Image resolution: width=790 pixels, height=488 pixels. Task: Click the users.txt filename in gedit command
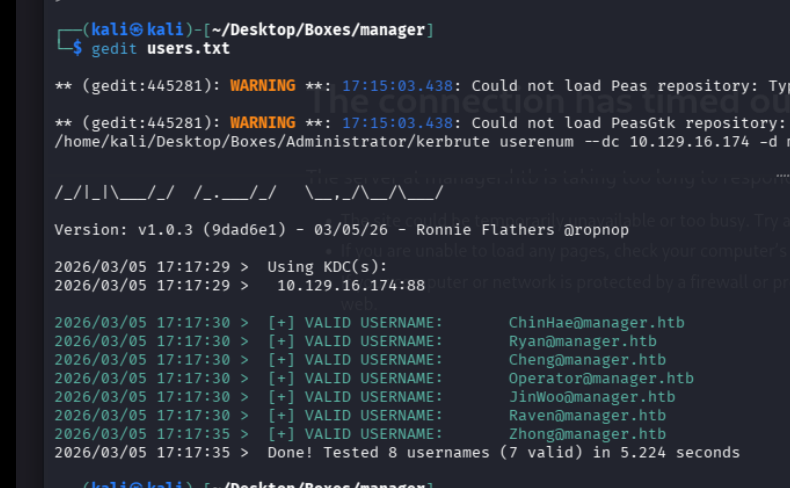(x=188, y=48)
